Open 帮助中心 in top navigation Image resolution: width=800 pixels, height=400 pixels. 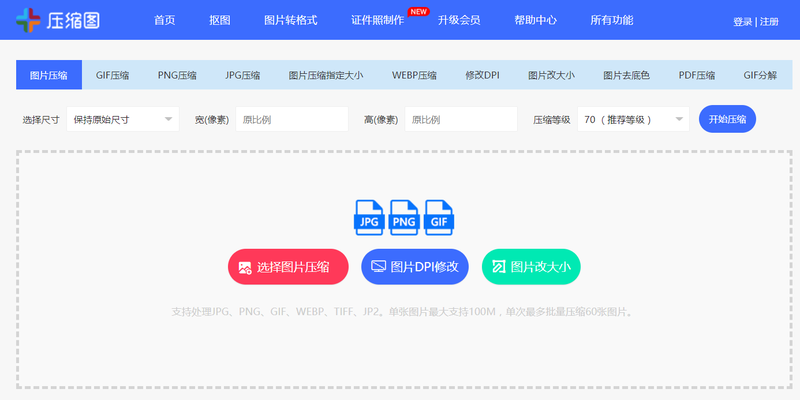tap(536, 20)
